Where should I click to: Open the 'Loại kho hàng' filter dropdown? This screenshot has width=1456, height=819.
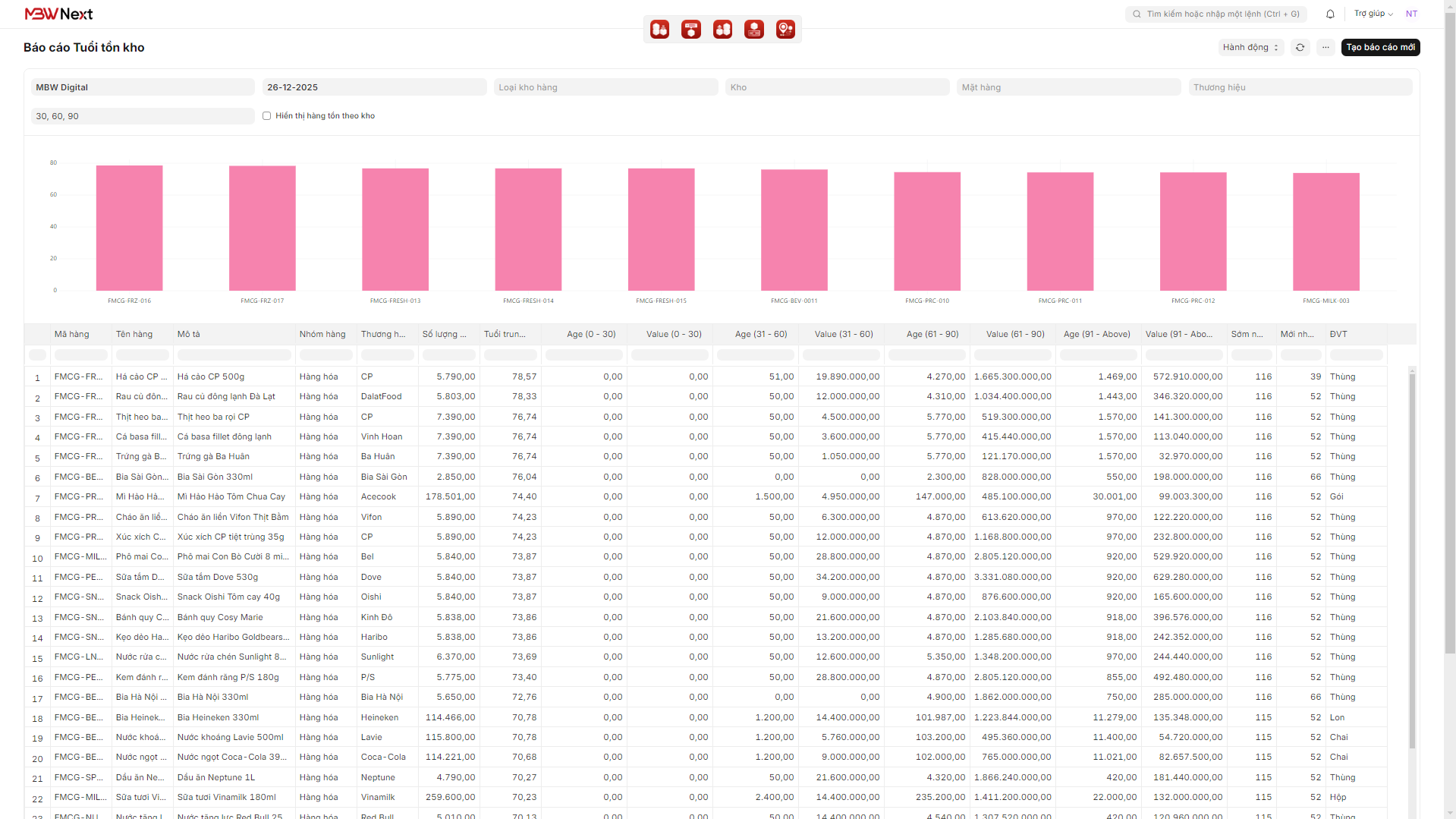[605, 87]
